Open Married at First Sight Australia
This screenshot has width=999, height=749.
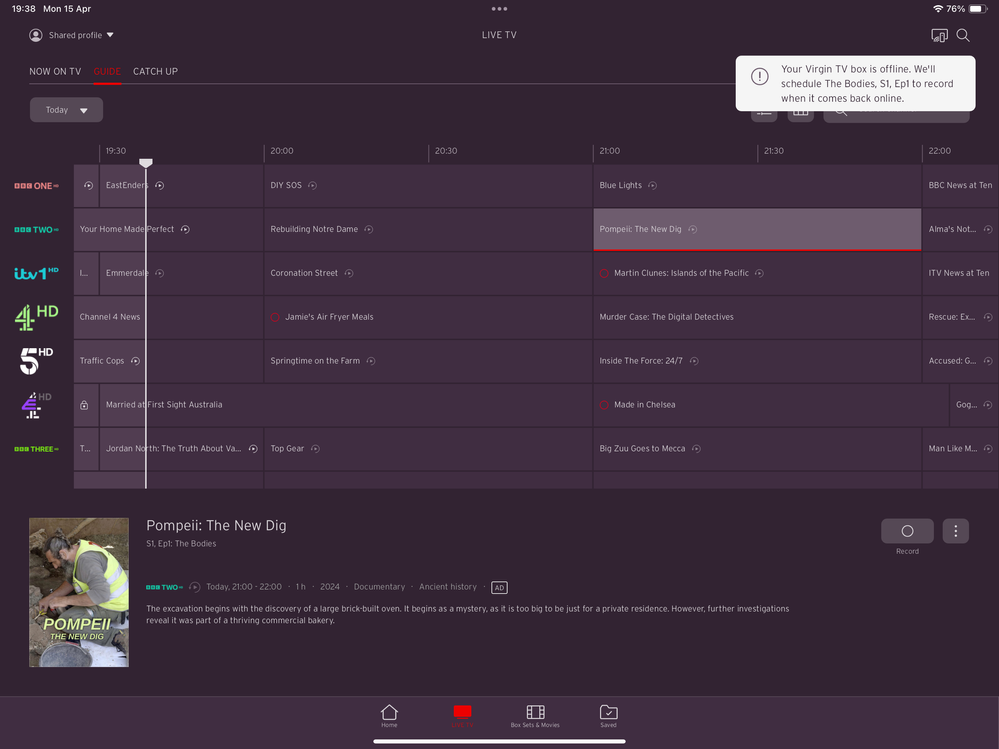(x=346, y=405)
